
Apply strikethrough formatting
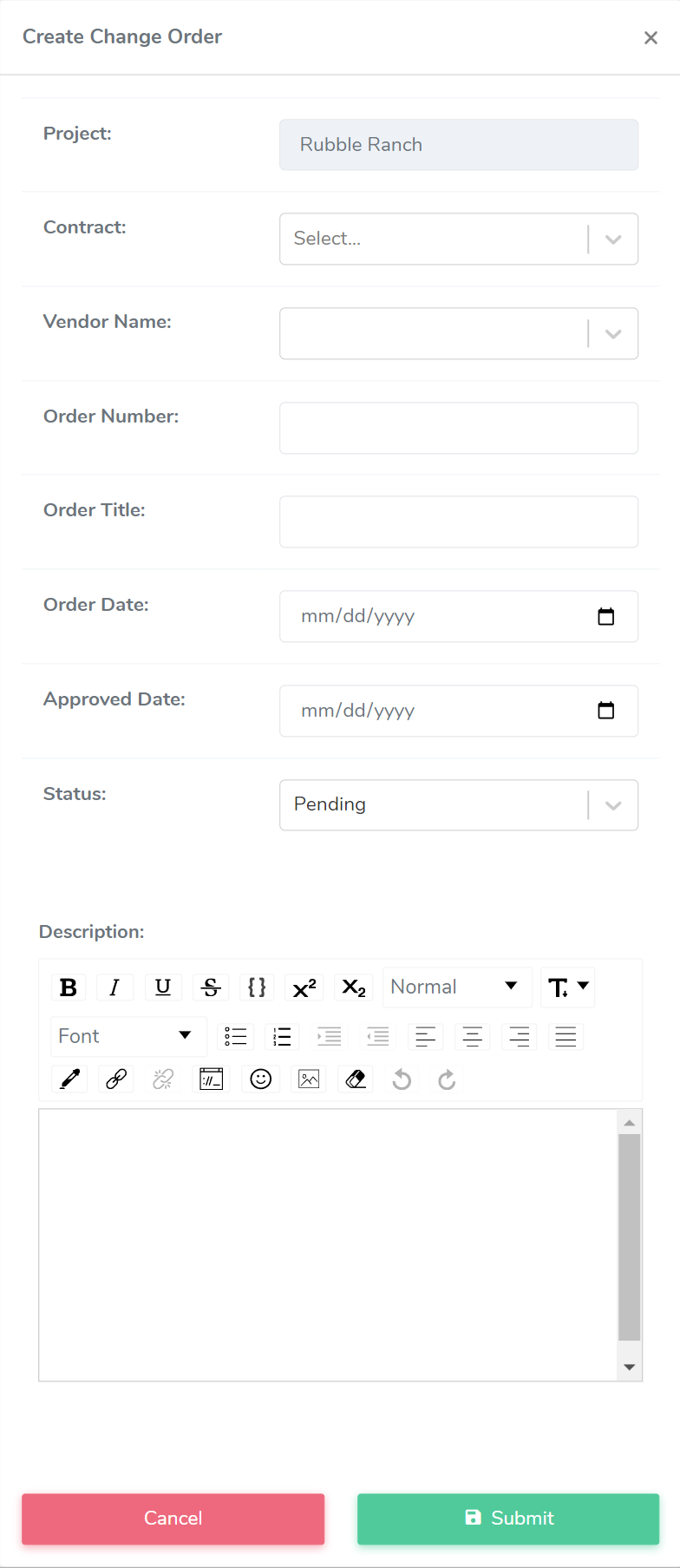point(211,987)
